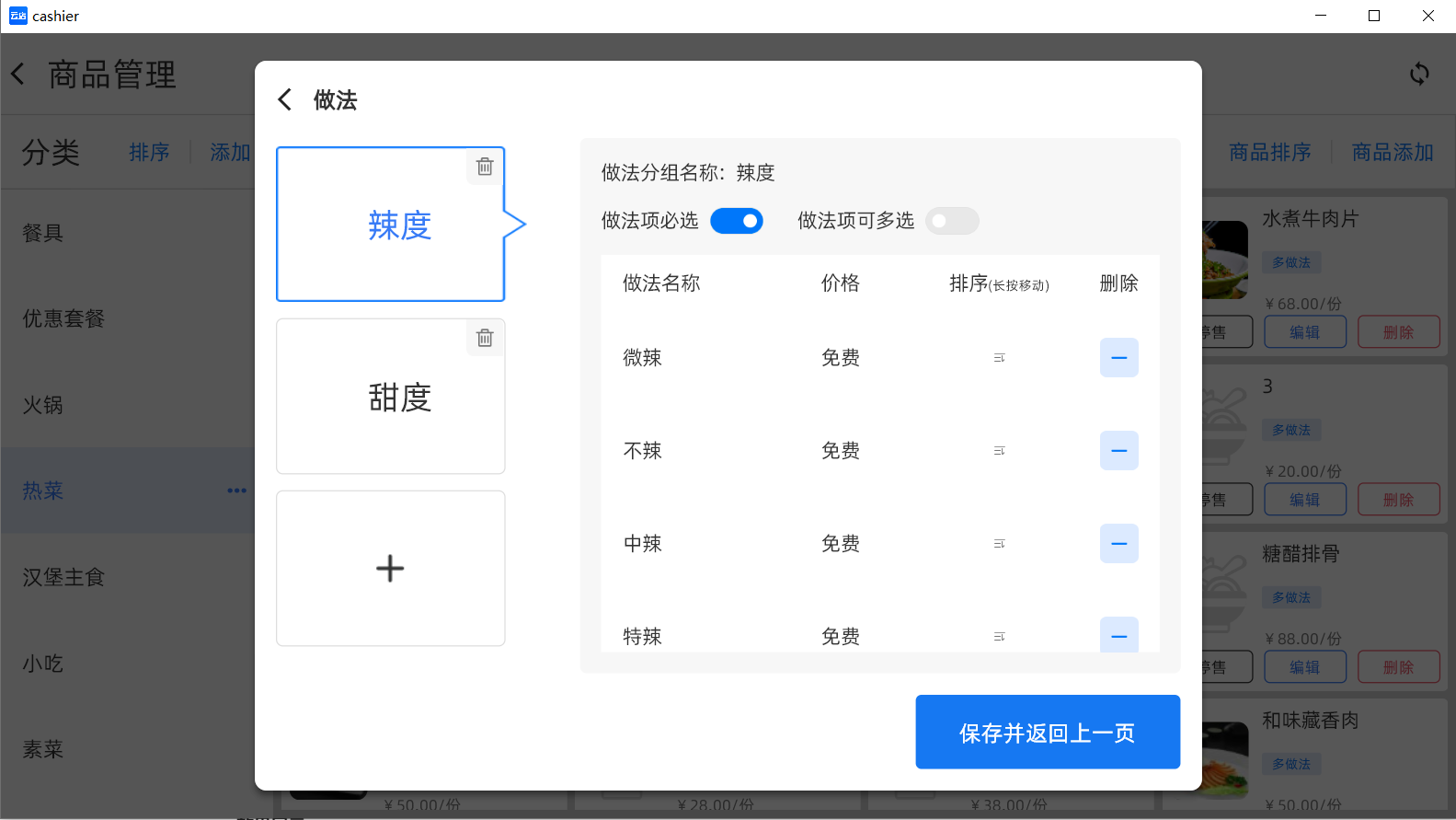Remove the 不辣 option with its minus button
This screenshot has width=1456, height=820.
coord(1119,451)
